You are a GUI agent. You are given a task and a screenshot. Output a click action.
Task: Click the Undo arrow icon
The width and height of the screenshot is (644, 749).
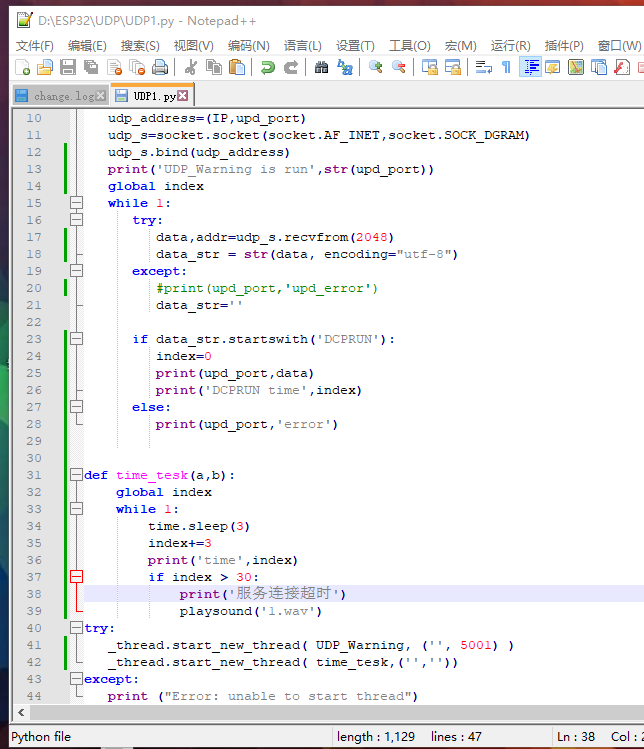tap(267, 68)
